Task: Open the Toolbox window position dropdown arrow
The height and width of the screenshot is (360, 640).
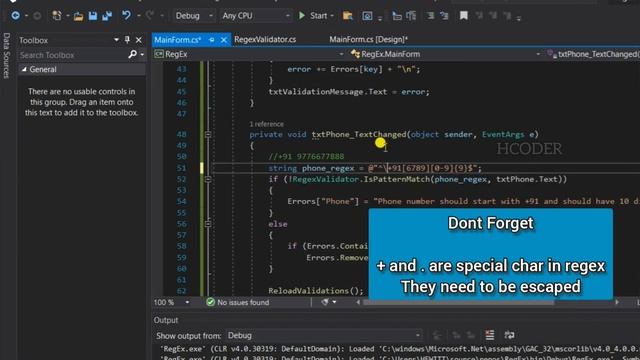Action: tap(116, 40)
